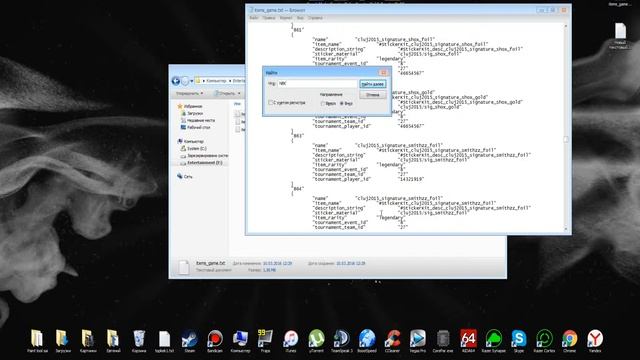Select Загрузки in the Explorer sidebar
Image resolution: width=640 pixels, height=360 pixels.
(192, 113)
